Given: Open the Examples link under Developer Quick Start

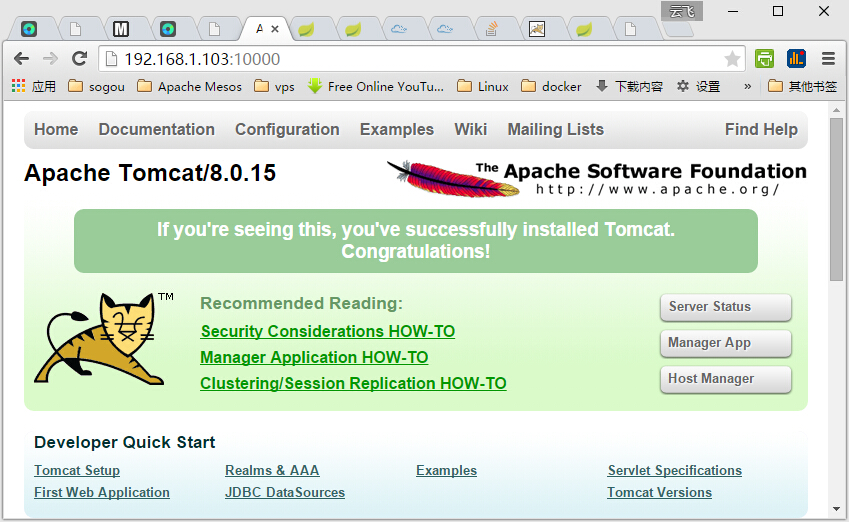Looking at the screenshot, I should 446,471.
